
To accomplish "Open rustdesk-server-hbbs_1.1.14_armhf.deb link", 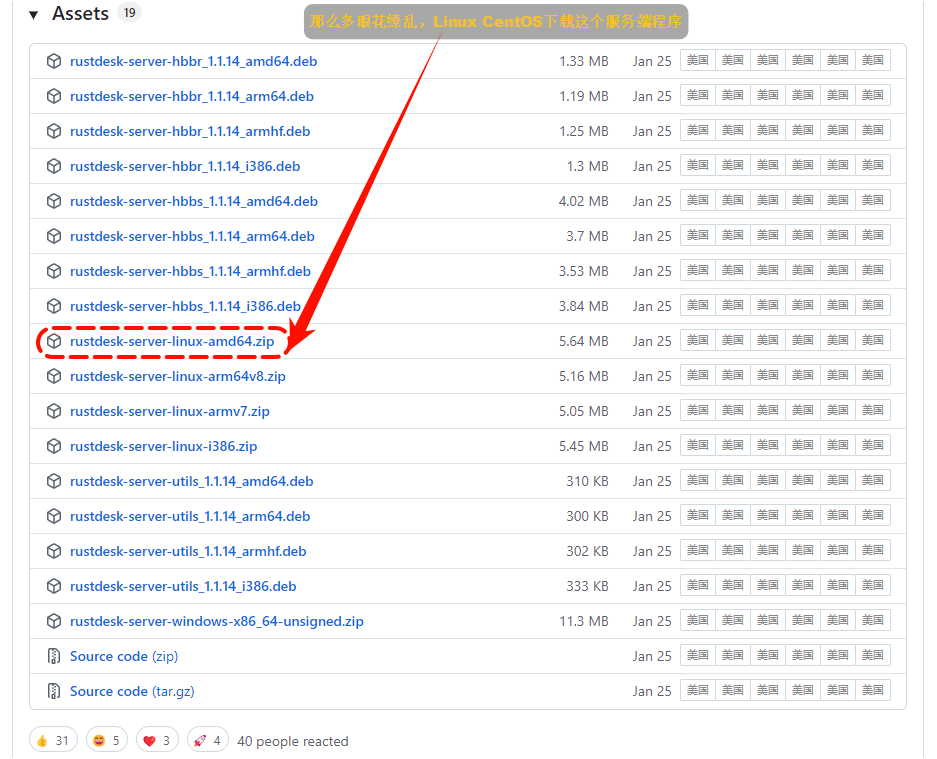I will pos(190,271).
